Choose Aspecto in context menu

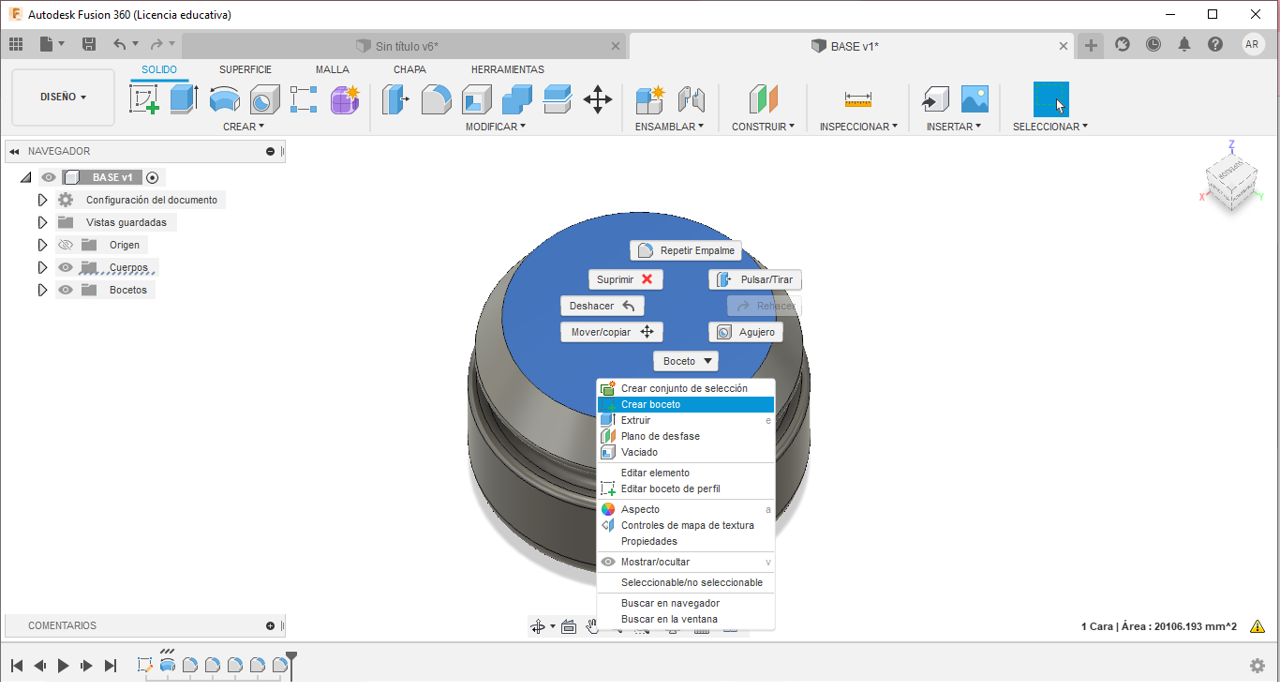tap(685, 510)
